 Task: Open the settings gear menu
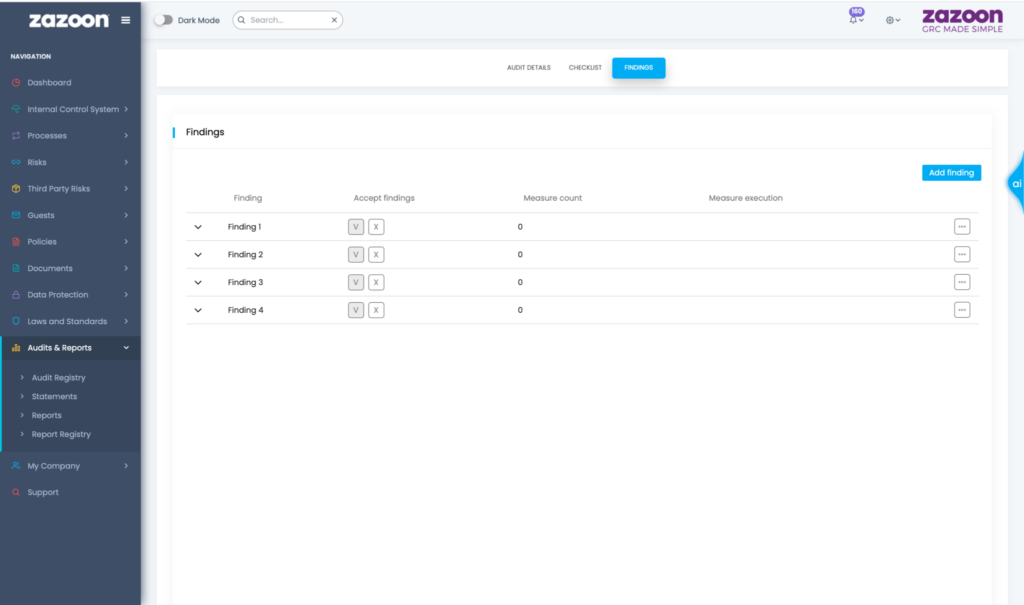click(893, 20)
